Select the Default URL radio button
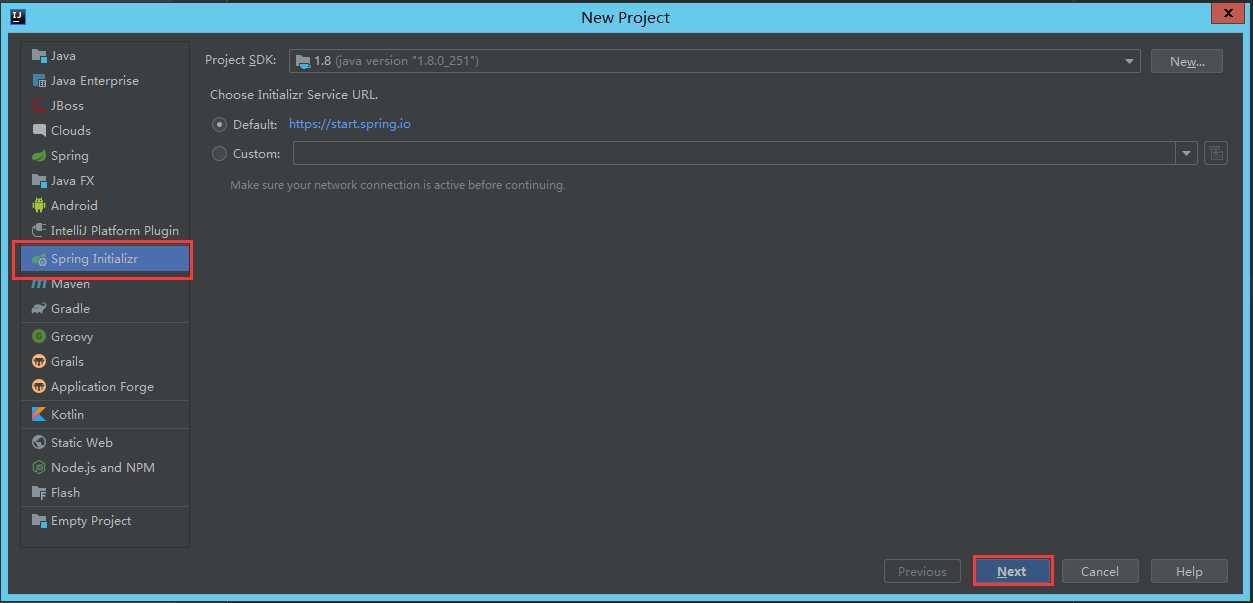Screen dimensions: 1253x603 [219, 125]
